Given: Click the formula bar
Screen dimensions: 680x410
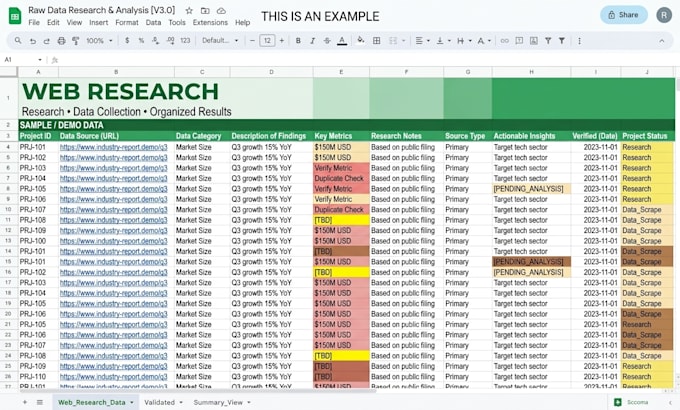Looking at the screenshot, I should (369, 60).
